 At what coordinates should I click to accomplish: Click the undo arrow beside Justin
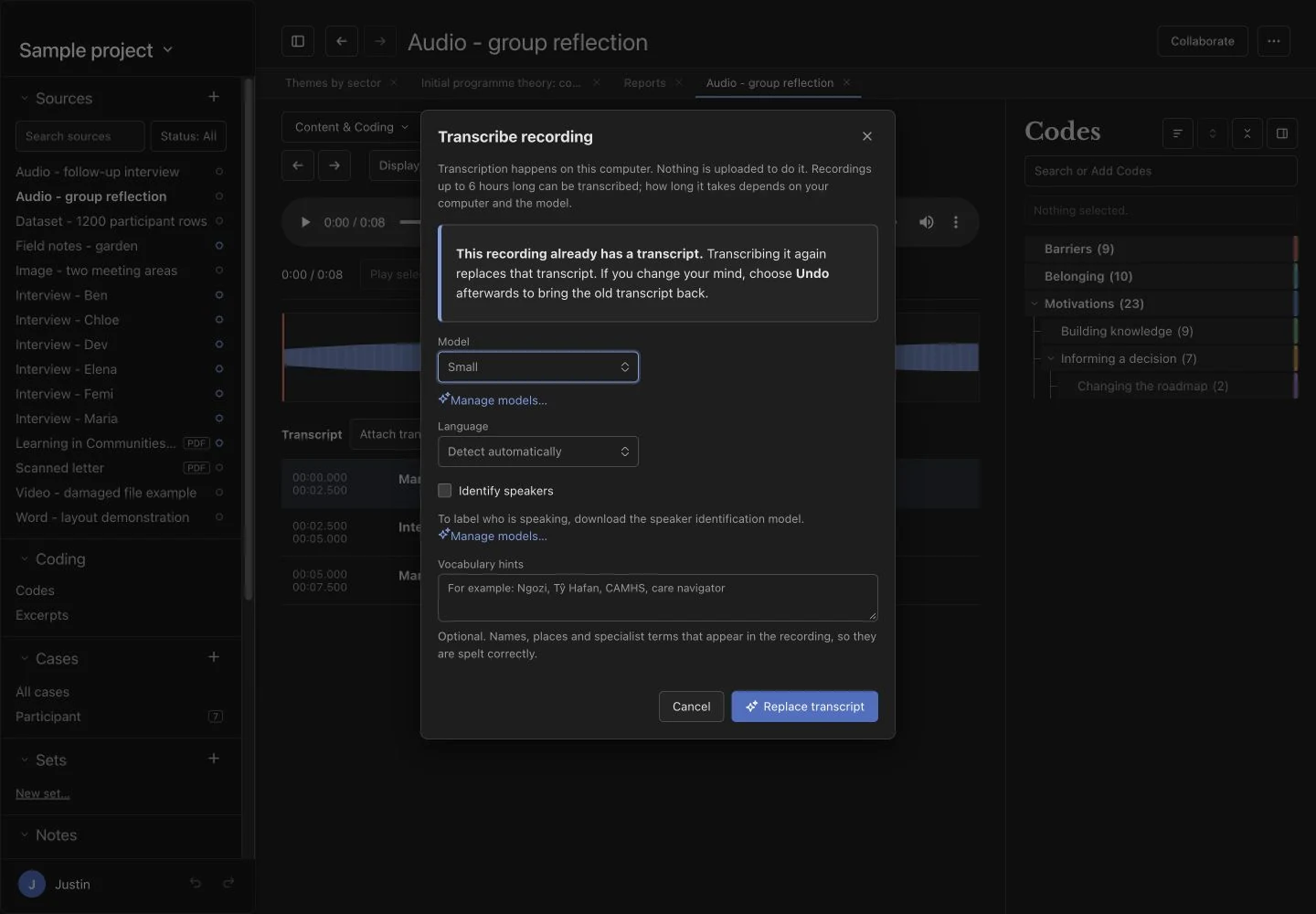point(196,883)
